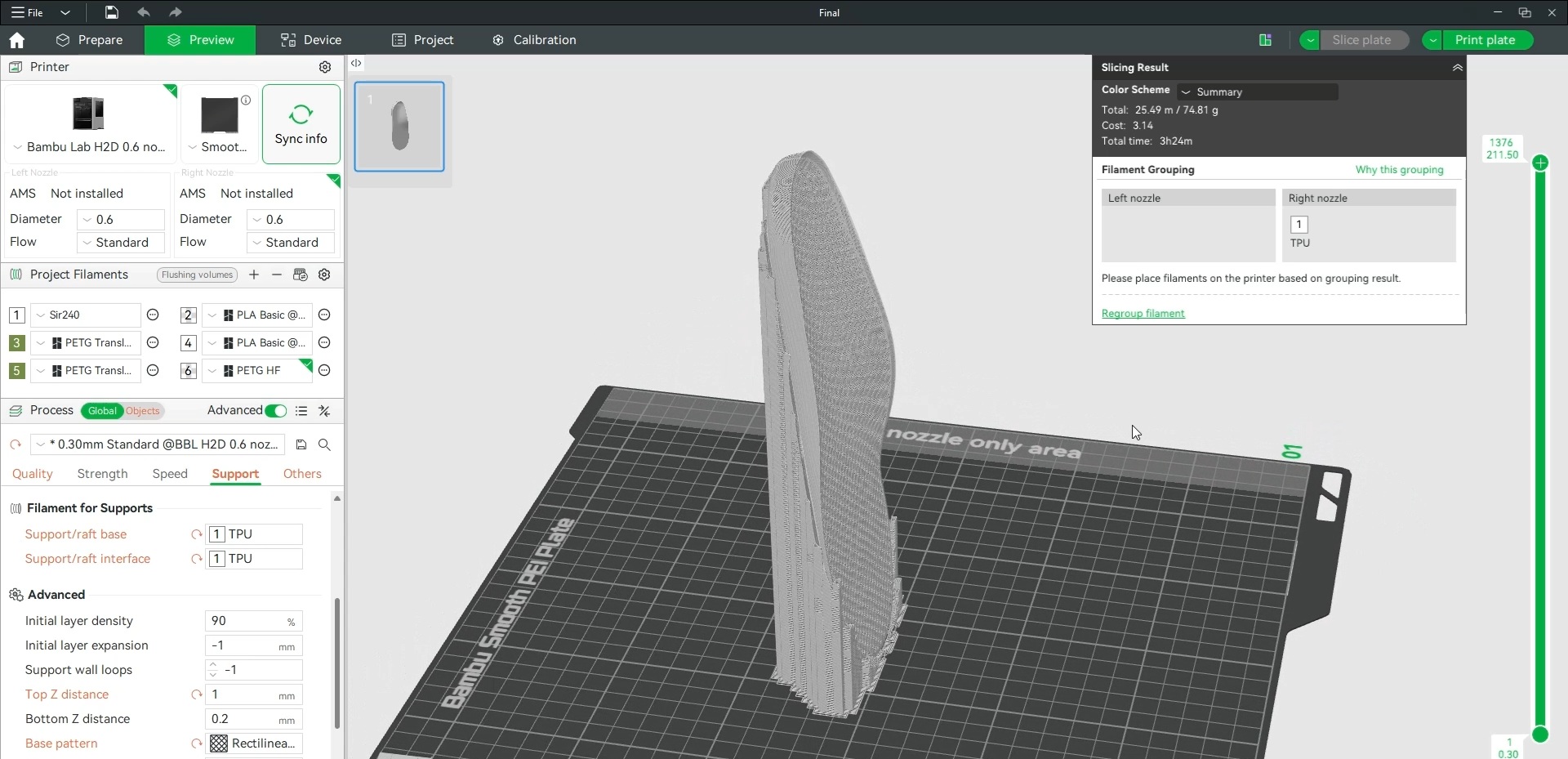Remove a project filament with minus icon

[x=277, y=275]
